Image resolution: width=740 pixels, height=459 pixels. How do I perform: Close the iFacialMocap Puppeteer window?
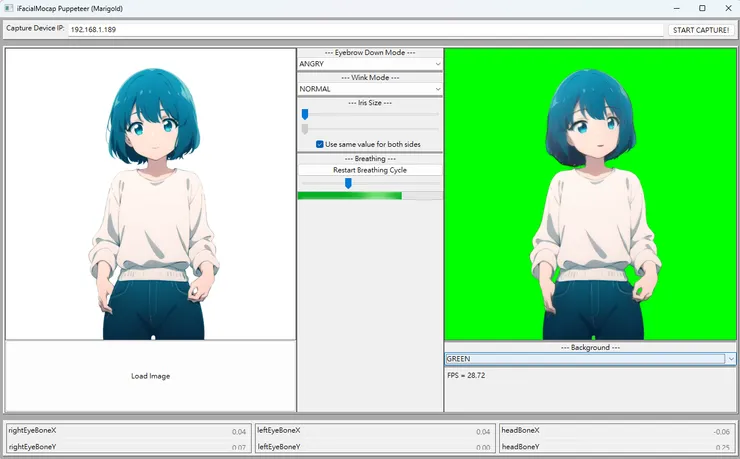[x=728, y=8]
